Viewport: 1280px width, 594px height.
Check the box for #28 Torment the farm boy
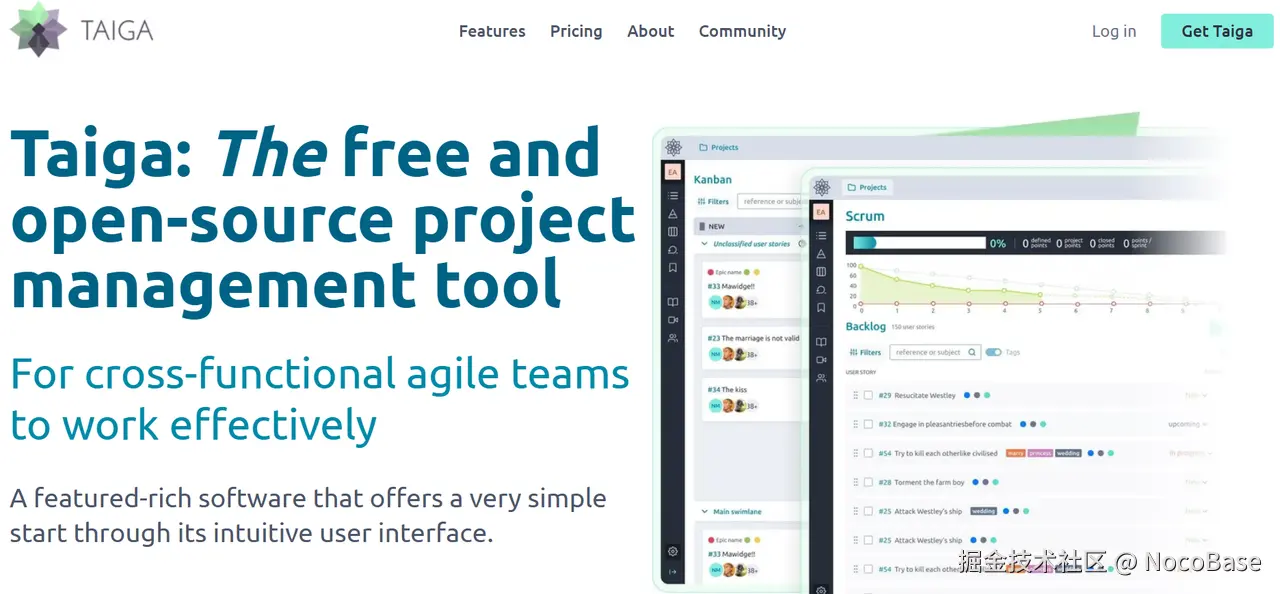click(868, 482)
